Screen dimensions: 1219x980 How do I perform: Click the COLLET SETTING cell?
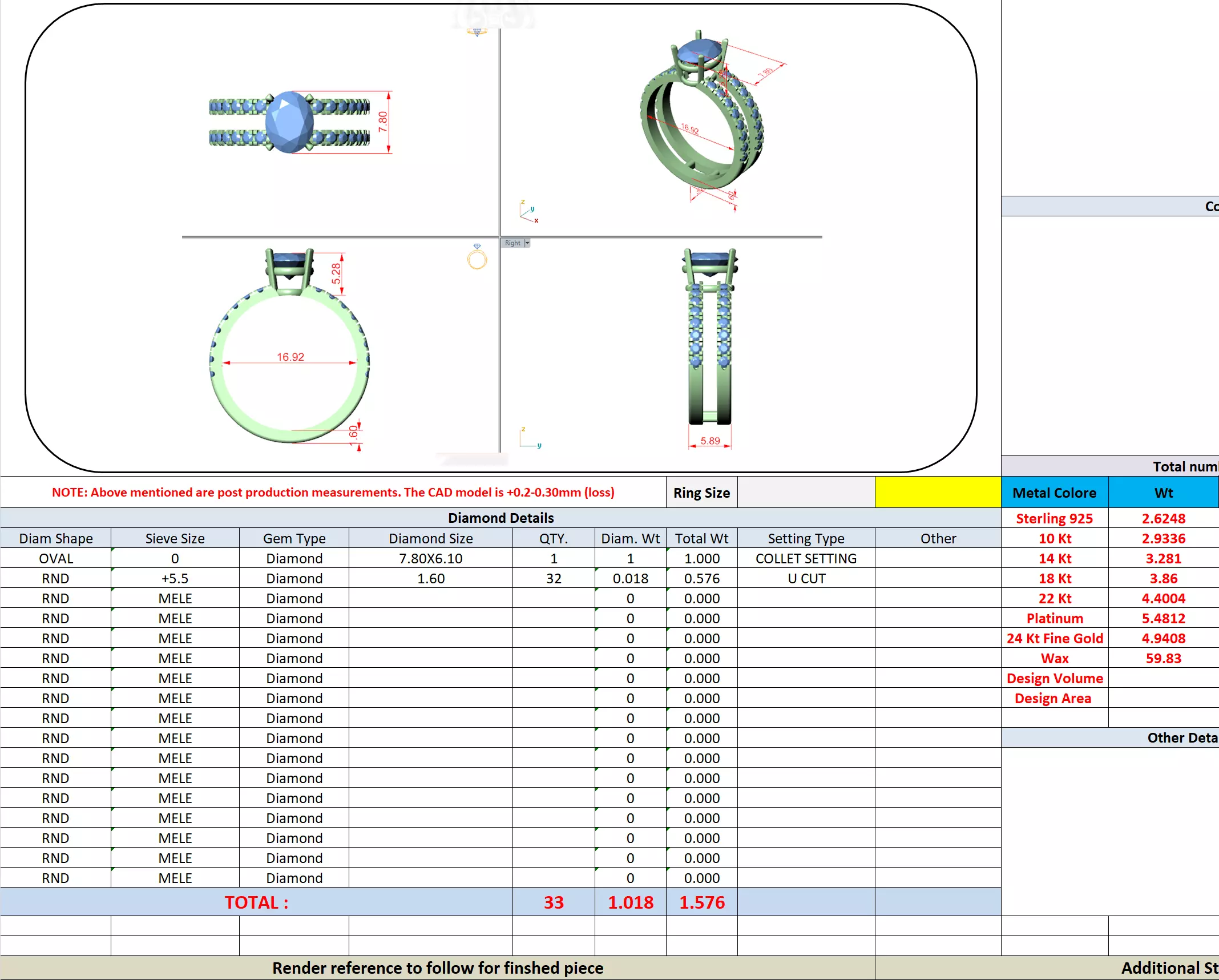pos(806,558)
